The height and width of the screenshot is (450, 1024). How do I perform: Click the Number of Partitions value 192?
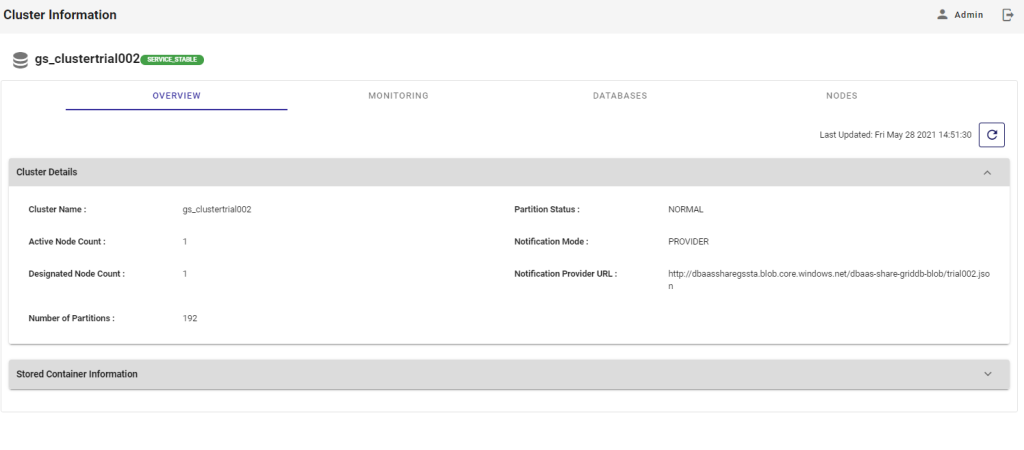[190, 319]
